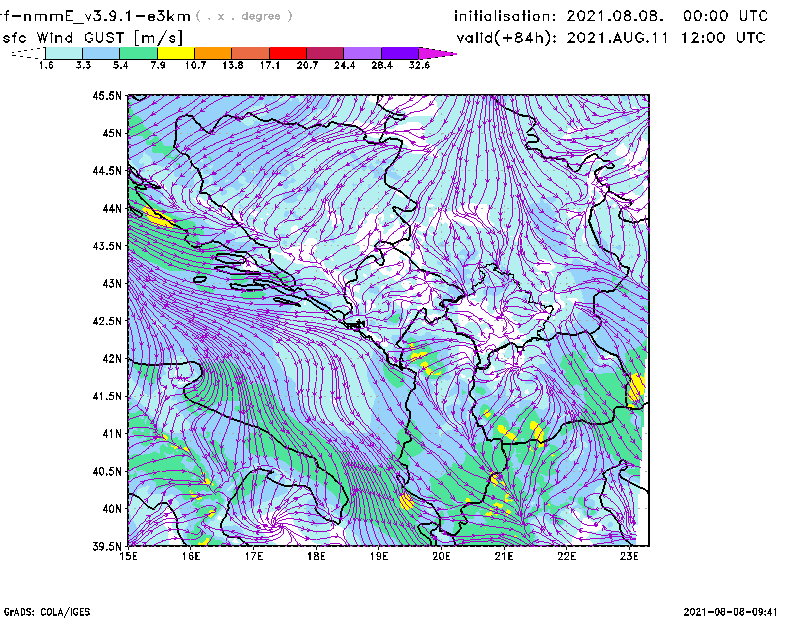Image resolution: width=800 pixels, height=618 pixels.
Task: Click the '( . x . degree )' resolution text
Action: tap(244, 16)
